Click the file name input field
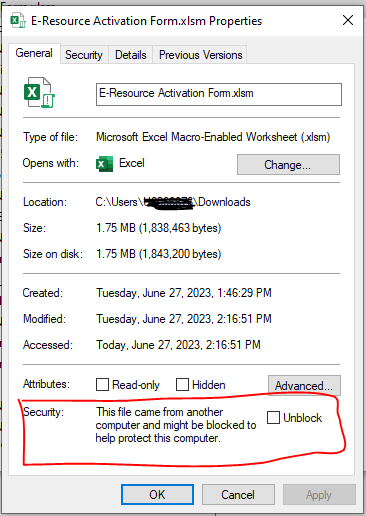 pos(219,94)
